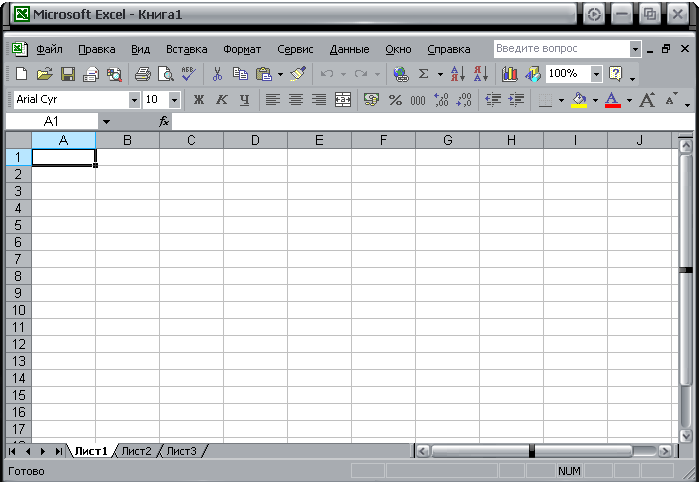Insert a hyperlink using the globe icon
This screenshot has height=482, width=699.
click(401, 74)
